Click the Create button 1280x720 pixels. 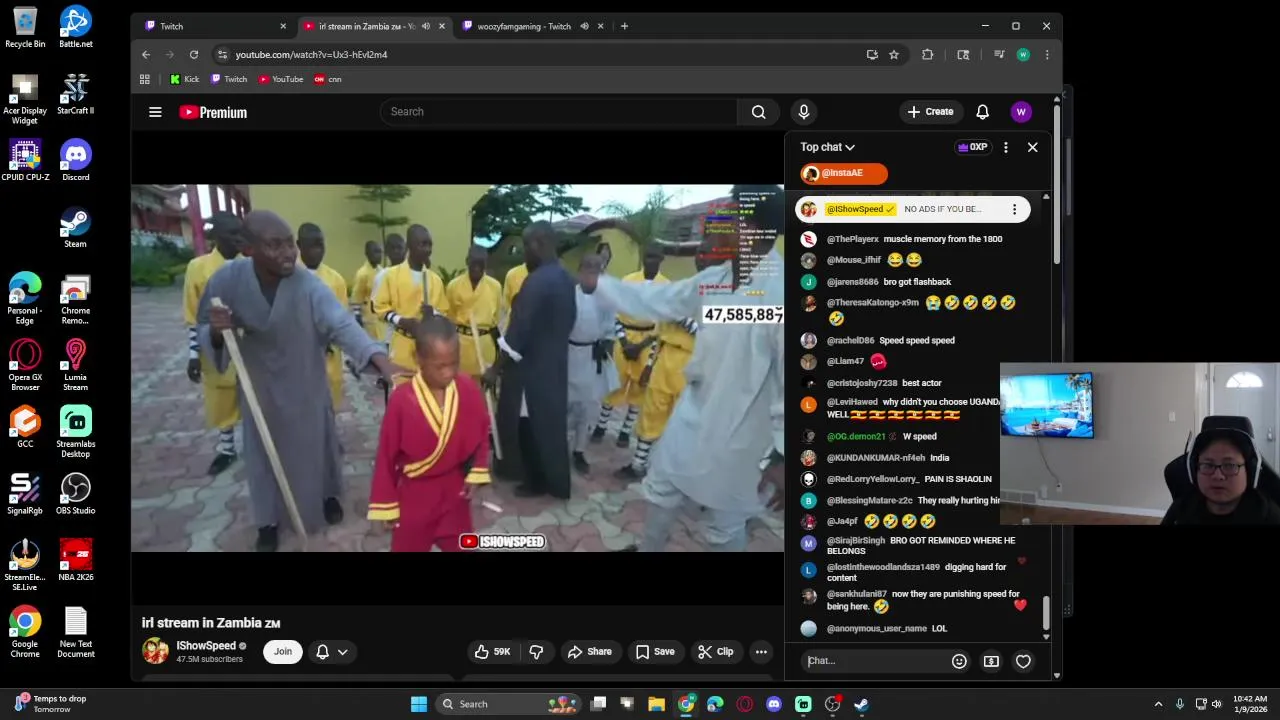click(x=931, y=112)
